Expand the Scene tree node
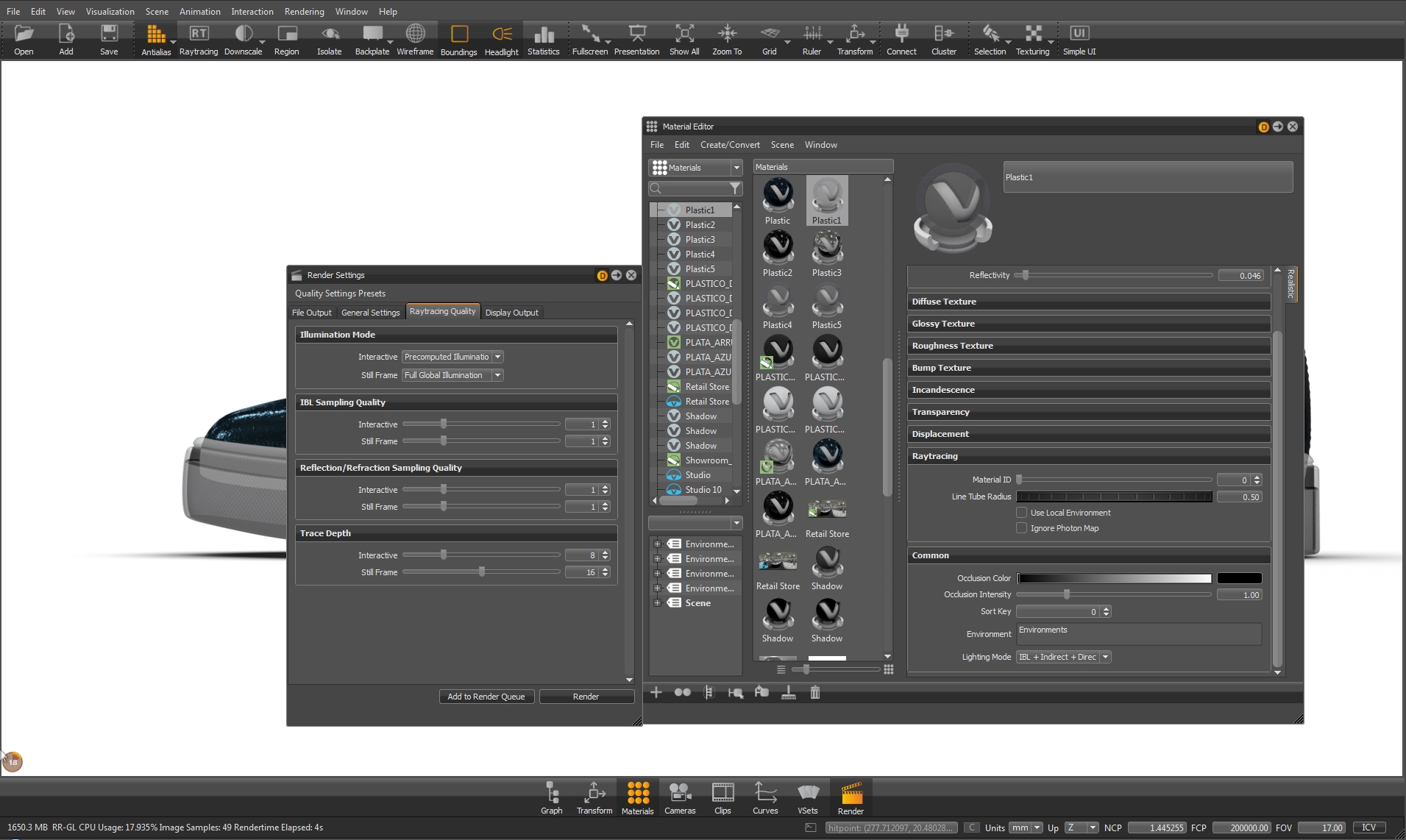1406x840 pixels. (657, 603)
